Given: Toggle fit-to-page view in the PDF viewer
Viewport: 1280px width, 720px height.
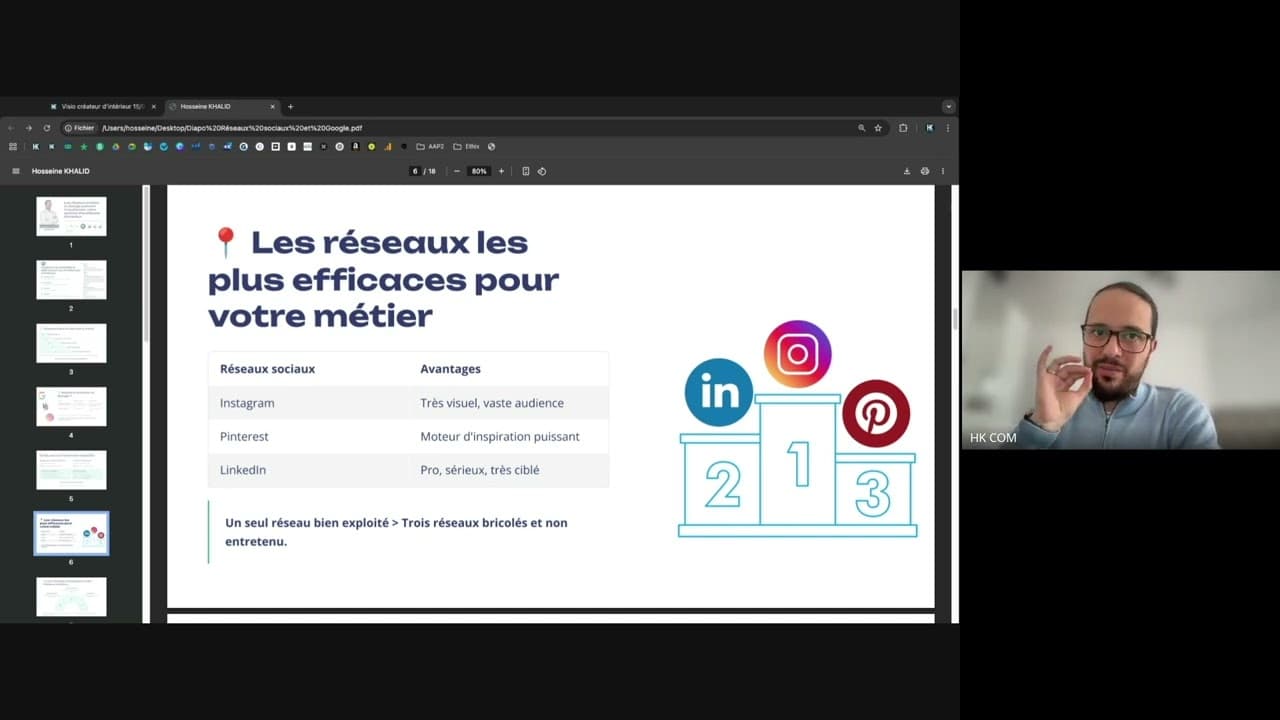Looking at the screenshot, I should click(x=526, y=171).
